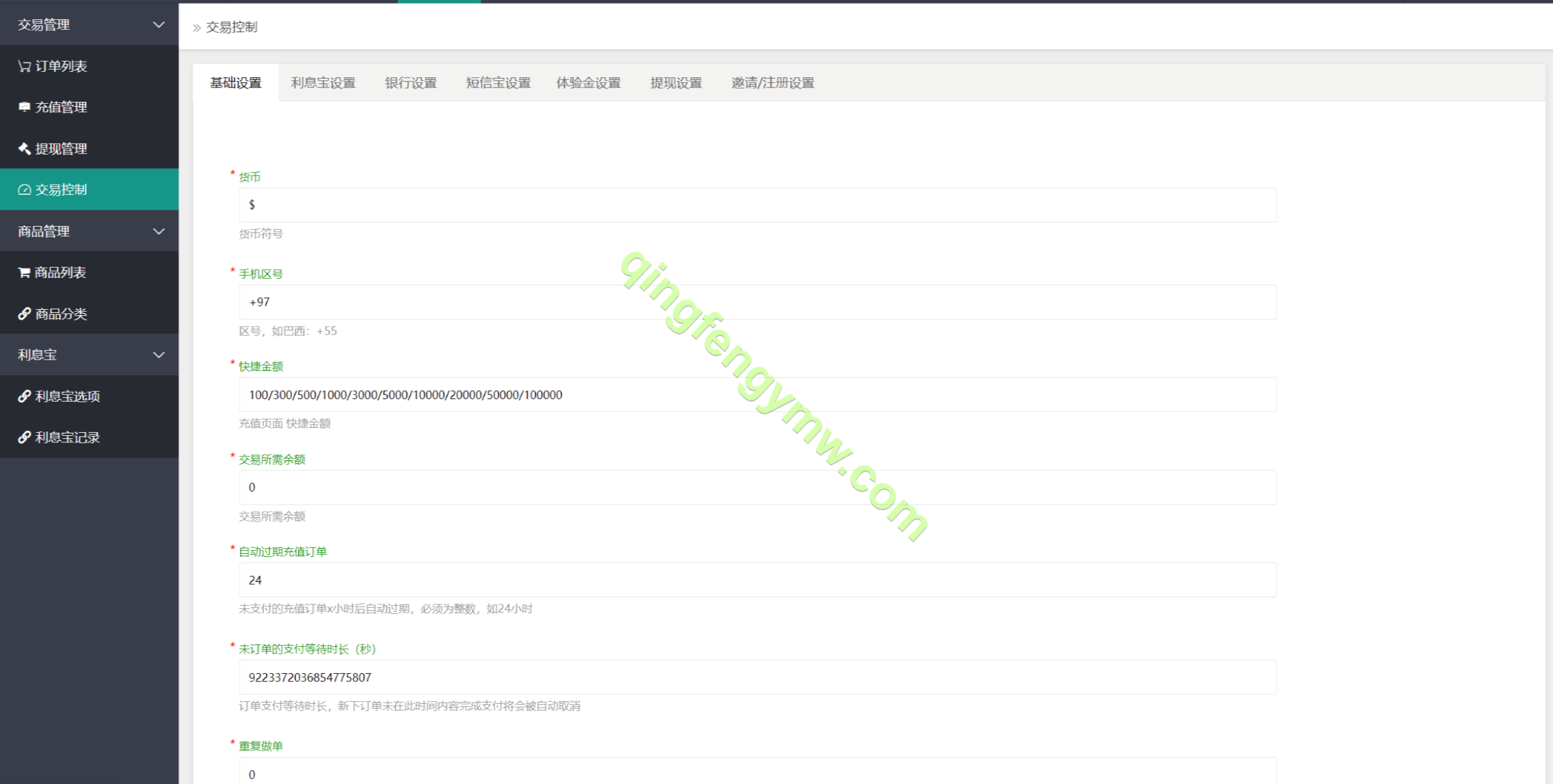The width and height of the screenshot is (1553, 784).
Task: Click the gavel icon beside 提现管理
Action: click(x=24, y=148)
